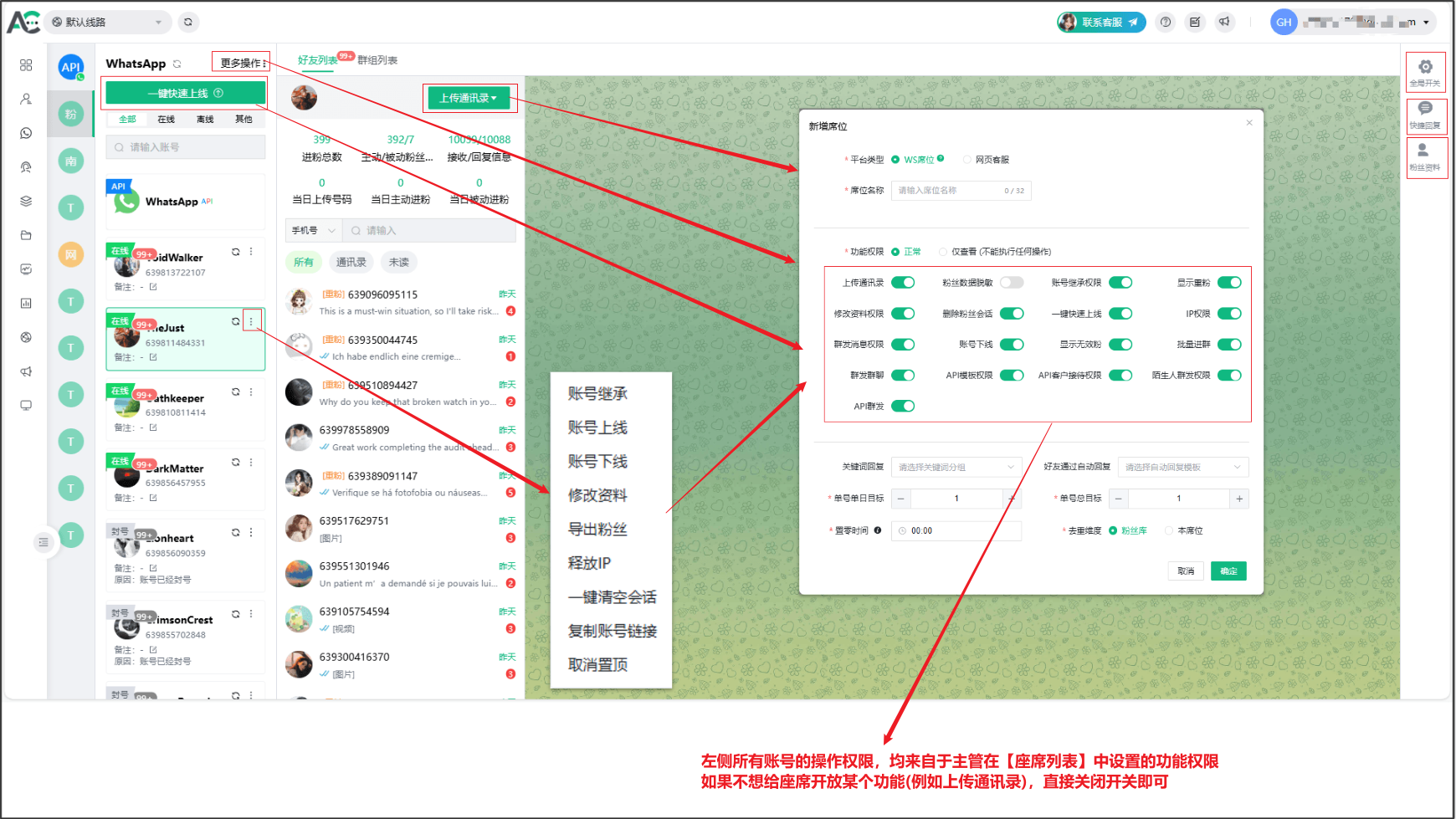
Task: Open the 全局开关 global switch gear icon
Action: pyautogui.click(x=1425, y=69)
